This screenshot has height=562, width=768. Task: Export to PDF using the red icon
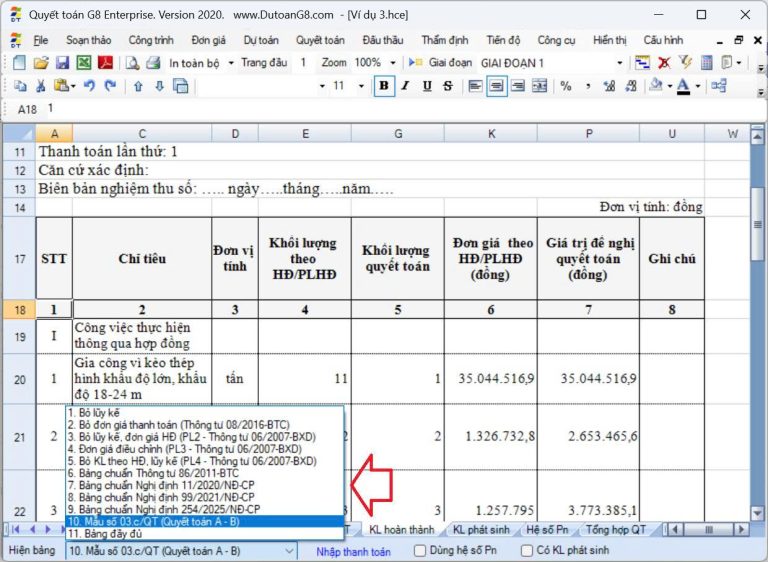coord(104,63)
